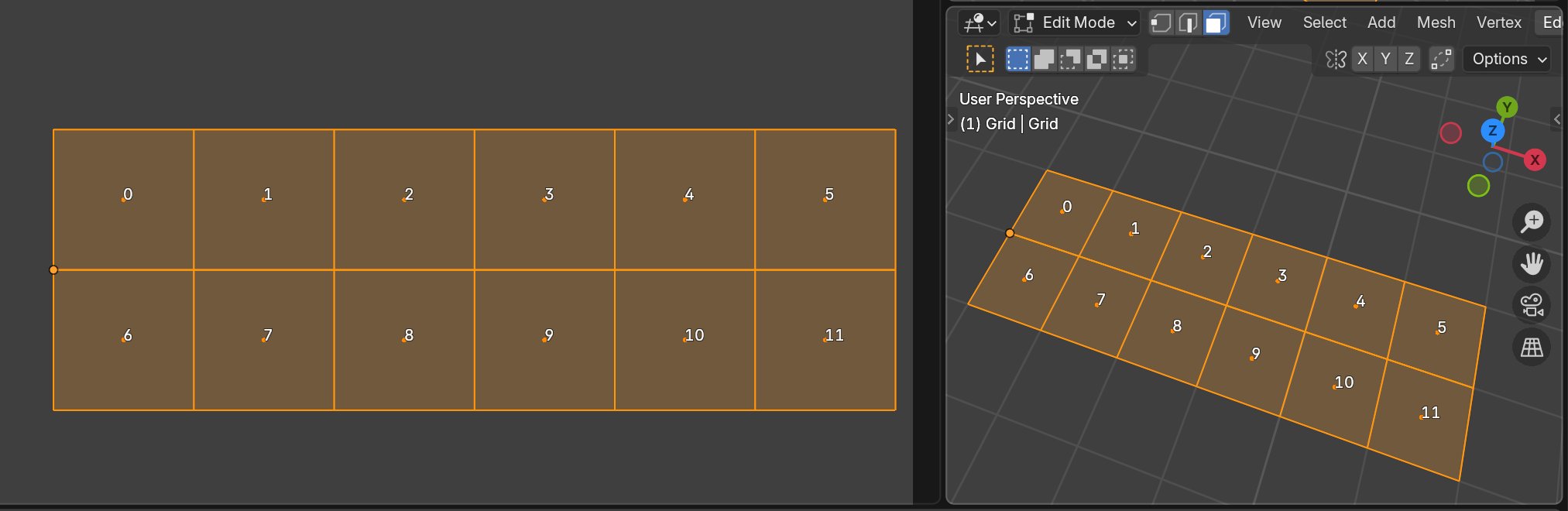The height and width of the screenshot is (511, 1568).
Task: Select the Select Box tool icon
Action: point(980,59)
